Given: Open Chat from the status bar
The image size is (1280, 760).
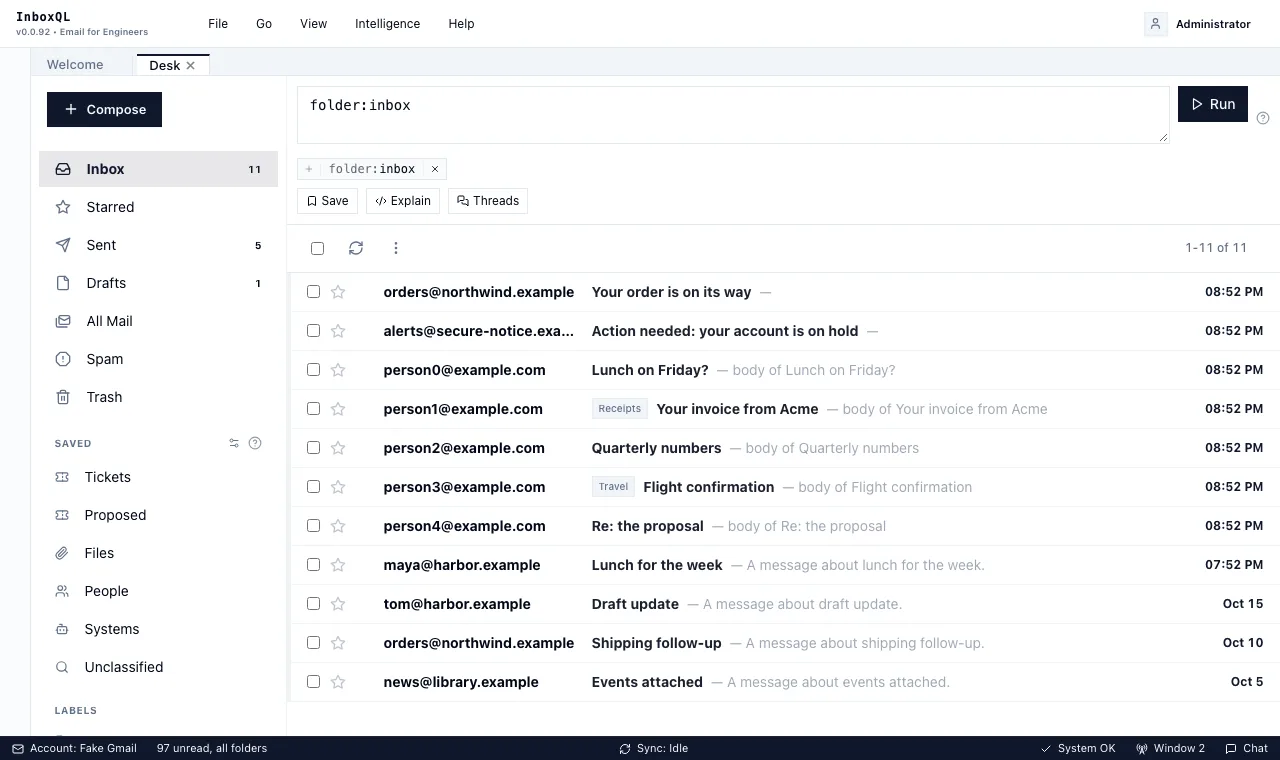Looking at the screenshot, I should click(x=1246, y=748).
